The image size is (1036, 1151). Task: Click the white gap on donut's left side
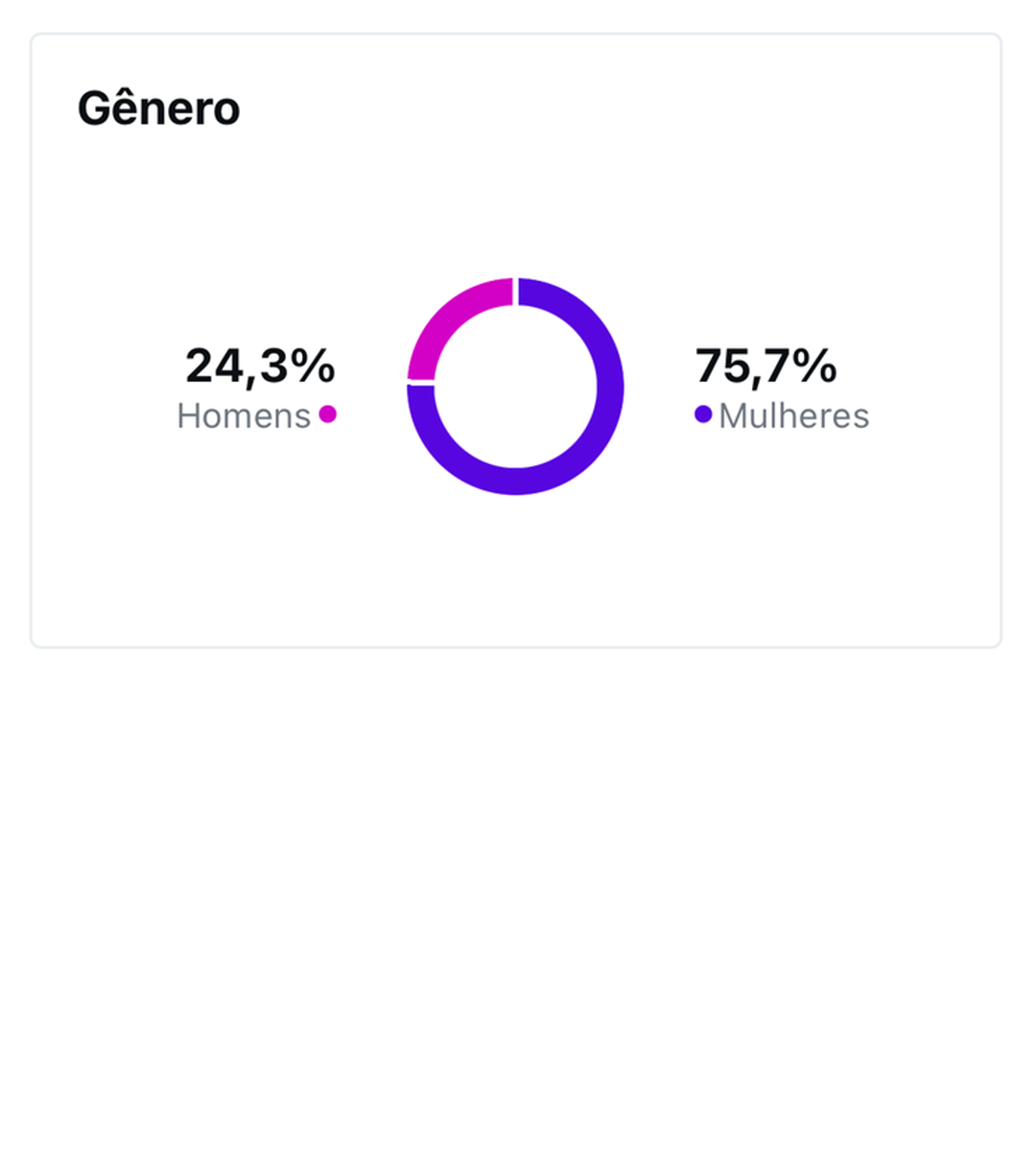pyautogui.click(x=421, y=383)
